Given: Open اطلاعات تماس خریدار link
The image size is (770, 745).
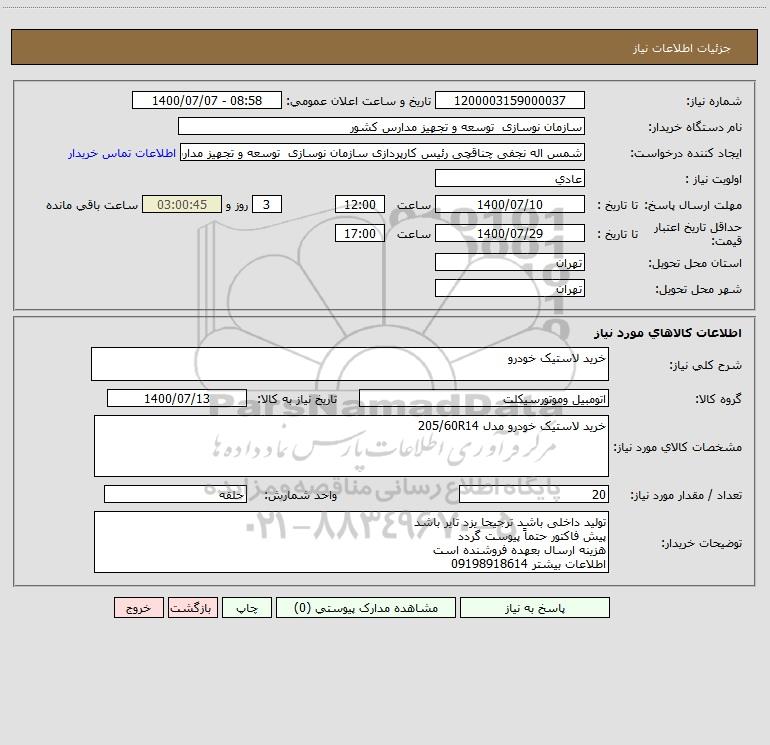Looking at the screenshot, I should click(122, 153).
